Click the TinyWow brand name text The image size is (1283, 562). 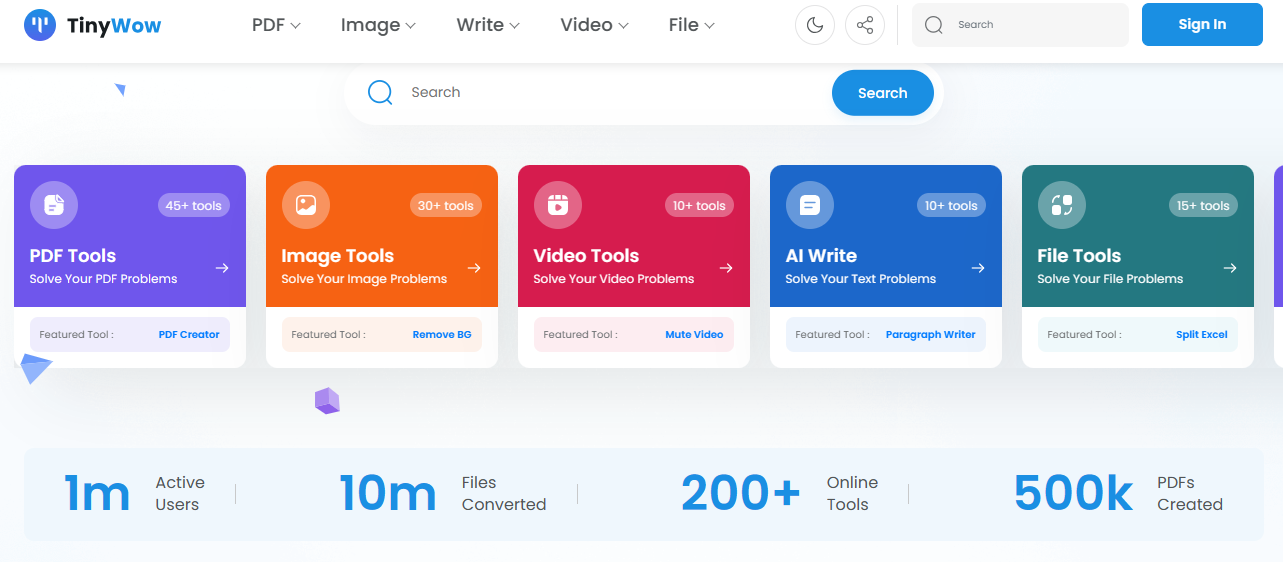click(114, 25)
